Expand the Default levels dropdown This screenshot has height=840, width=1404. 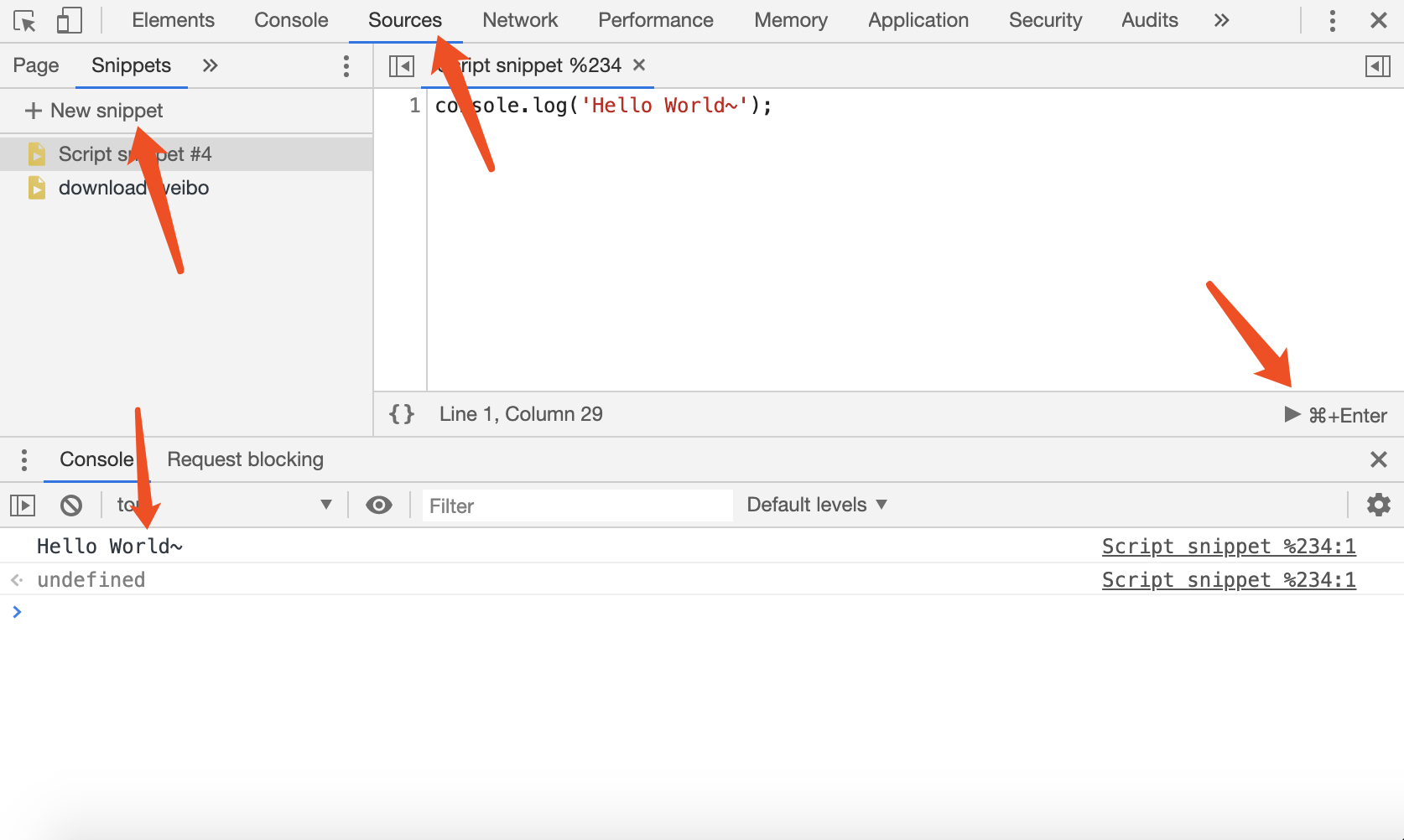pyautogui.click(x=816, y=505)
